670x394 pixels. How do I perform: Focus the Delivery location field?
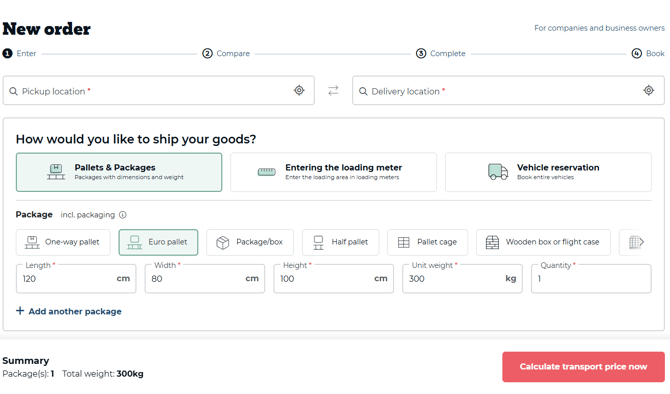coord(508,90)
